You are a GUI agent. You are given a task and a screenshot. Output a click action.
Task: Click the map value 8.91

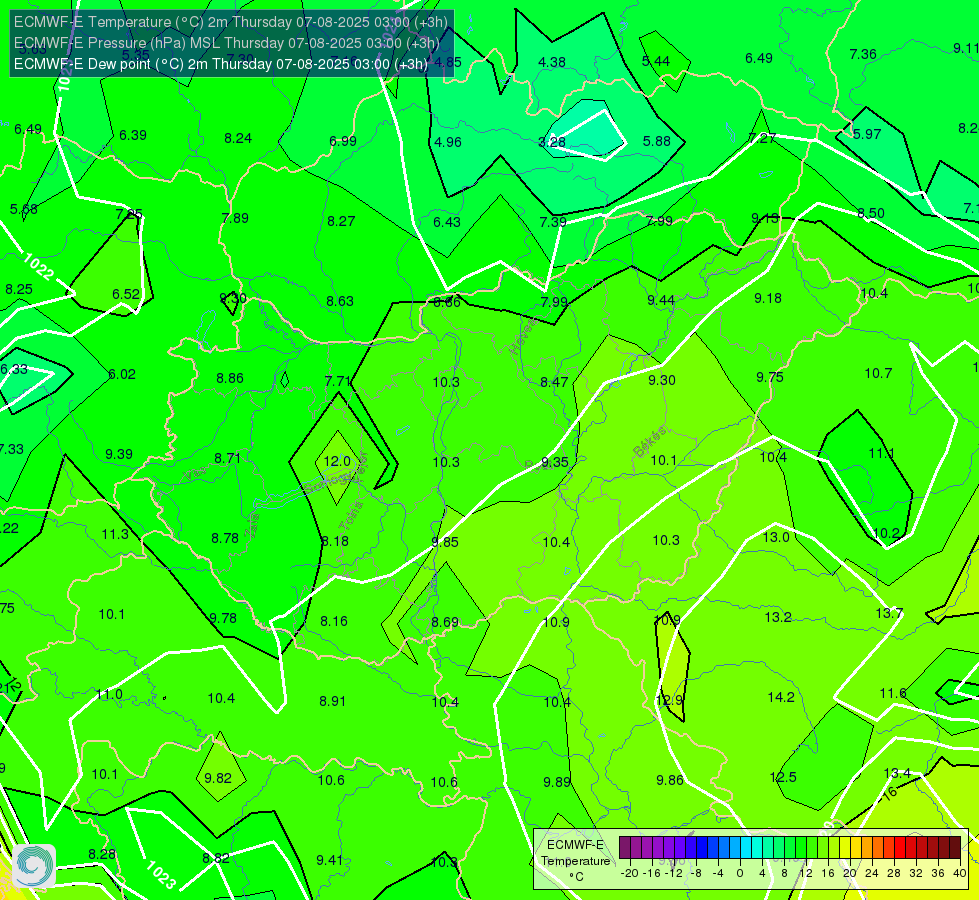pos(332,701)
